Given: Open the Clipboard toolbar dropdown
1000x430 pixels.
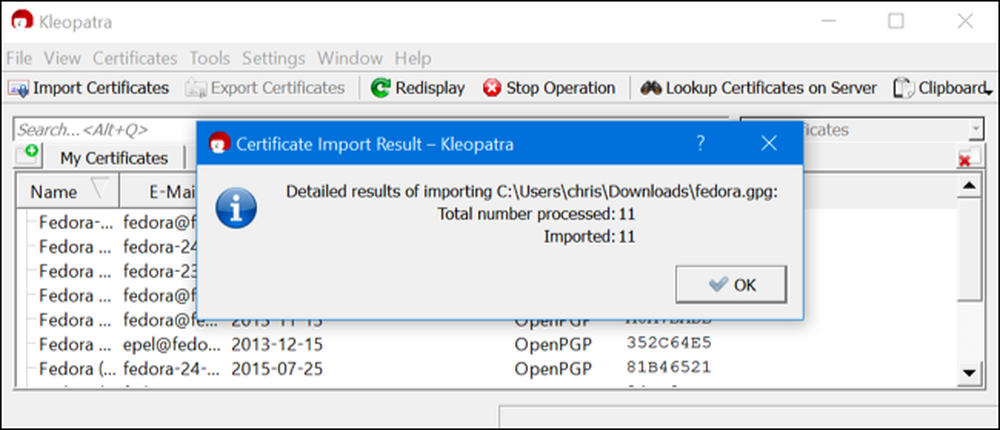Looking at the screenshot, I should [x=989, y=93].
